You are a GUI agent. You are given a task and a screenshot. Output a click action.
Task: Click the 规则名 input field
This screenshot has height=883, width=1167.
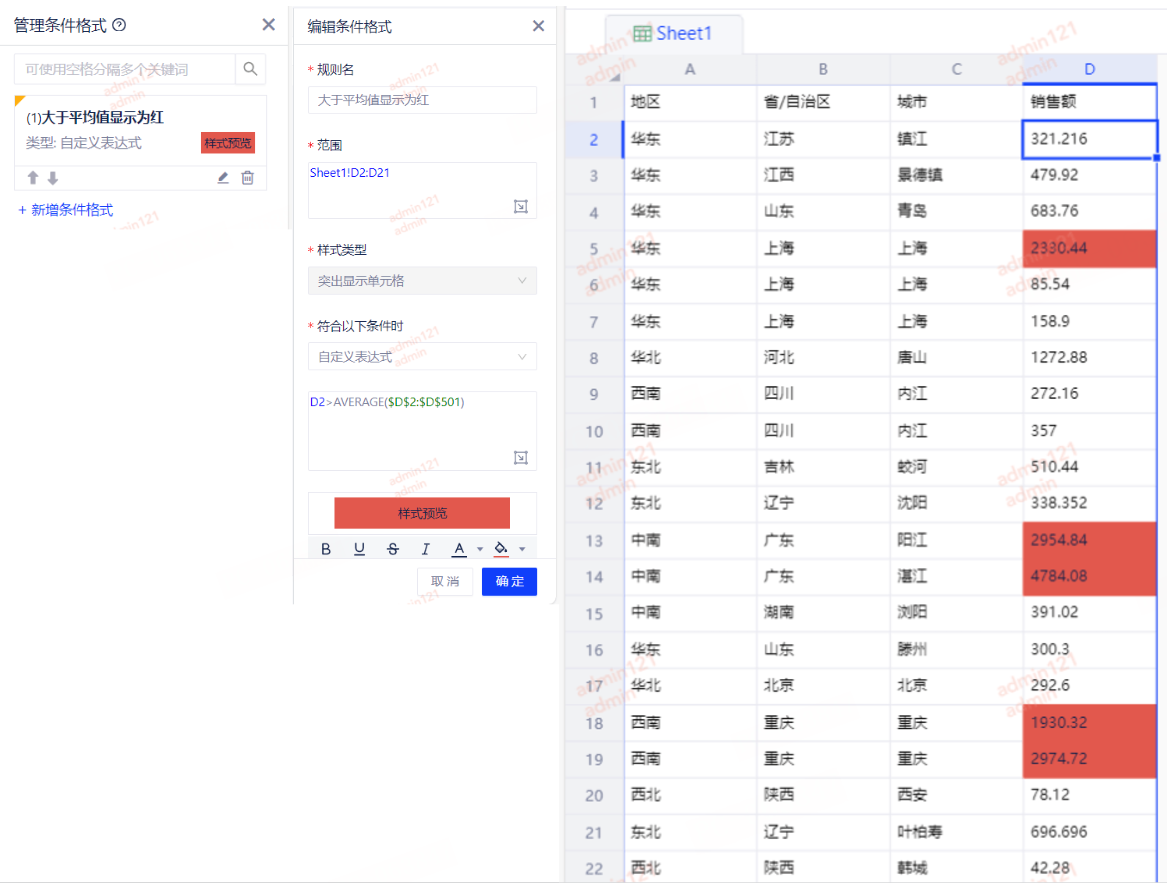(422, 100)
